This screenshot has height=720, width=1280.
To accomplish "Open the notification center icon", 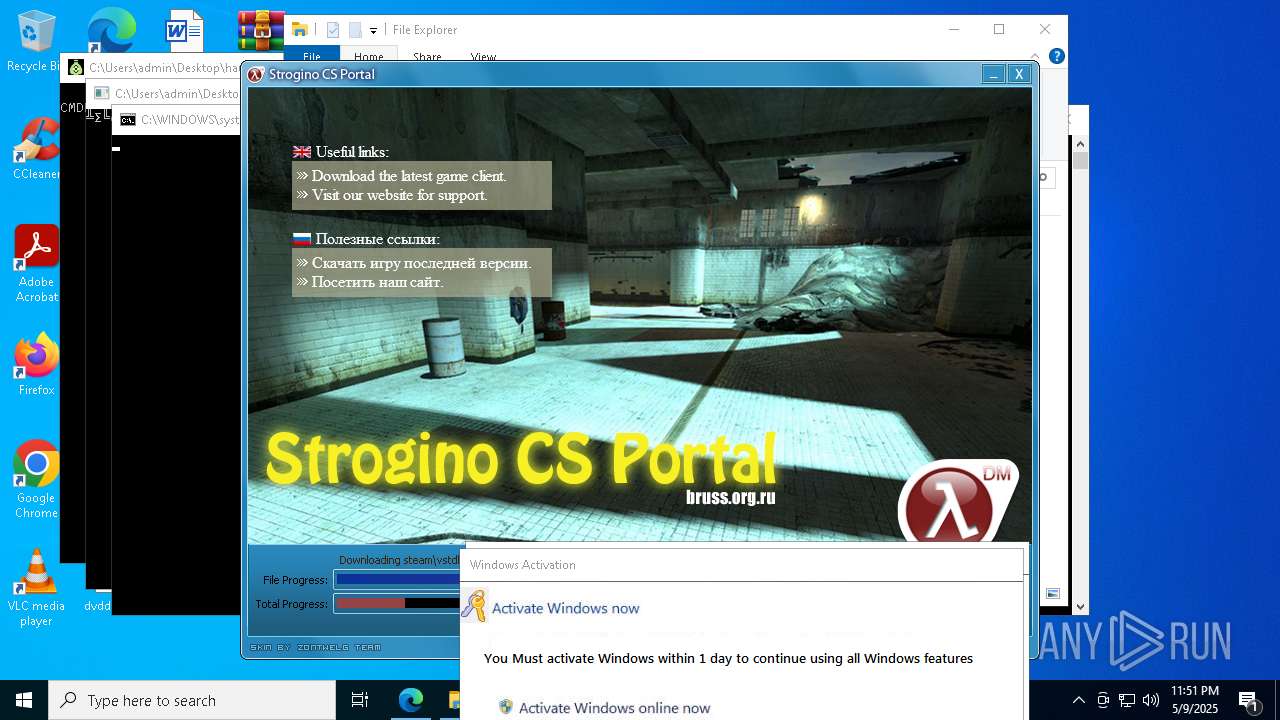I will [x=1248, y=700].
